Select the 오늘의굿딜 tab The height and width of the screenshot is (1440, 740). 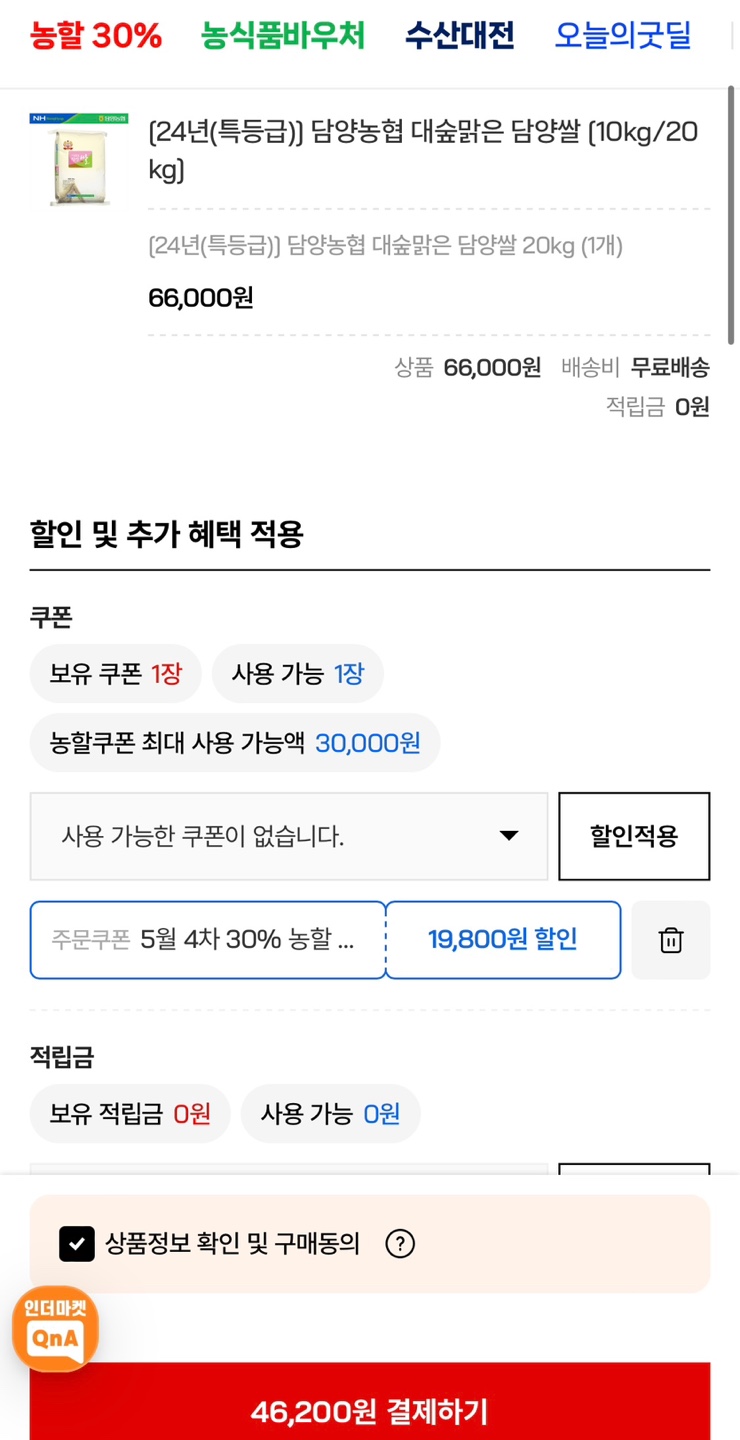(623, 37)
